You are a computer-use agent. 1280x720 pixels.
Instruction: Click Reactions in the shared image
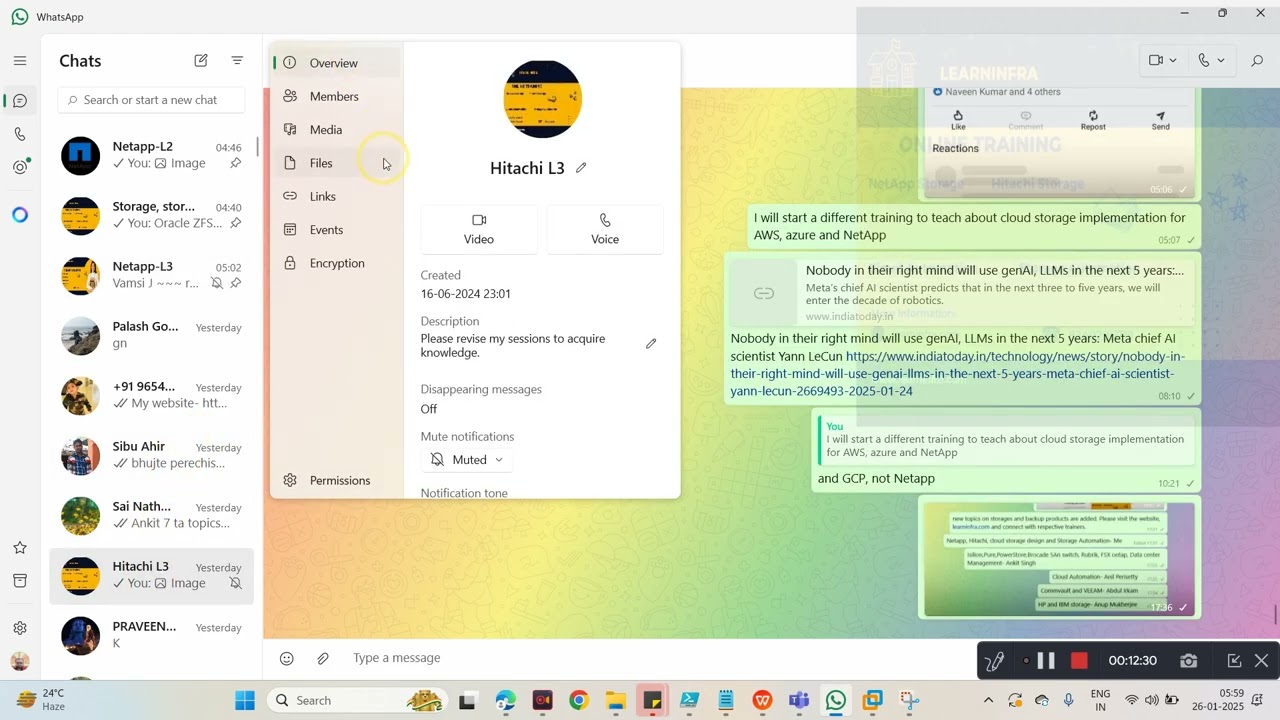pyautogui.click(x=955, y=148)
